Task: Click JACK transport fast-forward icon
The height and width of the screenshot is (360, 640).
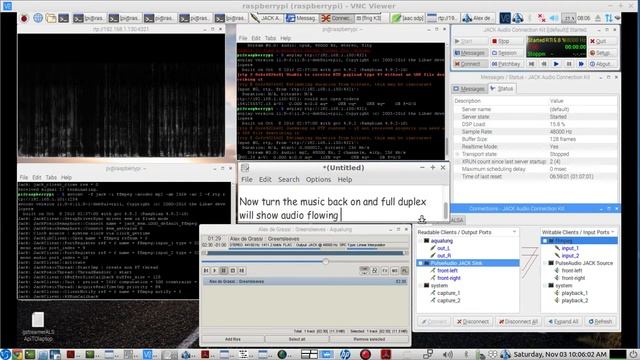Action: coord(581,64)
